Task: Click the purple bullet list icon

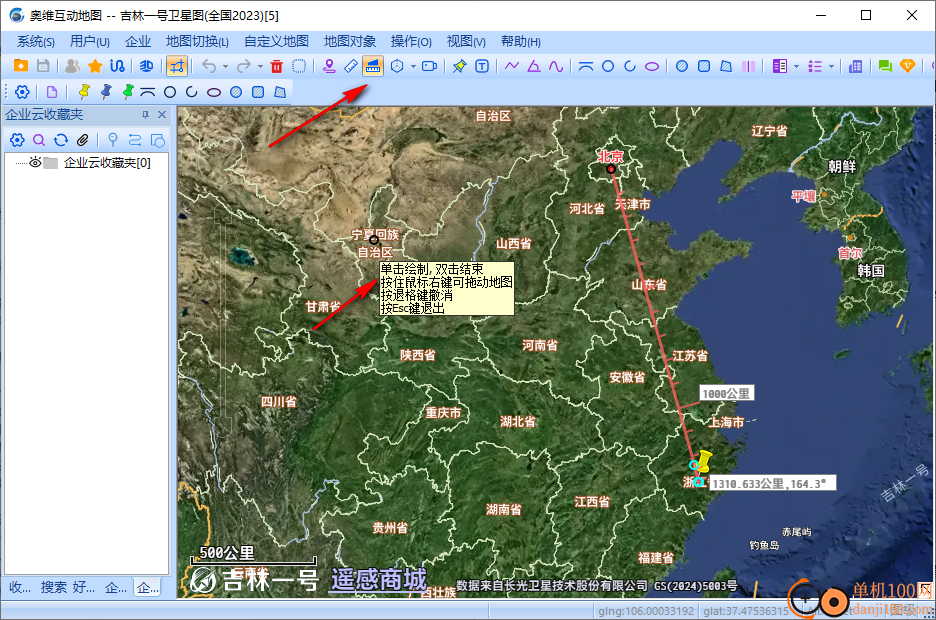Action: 815,66
